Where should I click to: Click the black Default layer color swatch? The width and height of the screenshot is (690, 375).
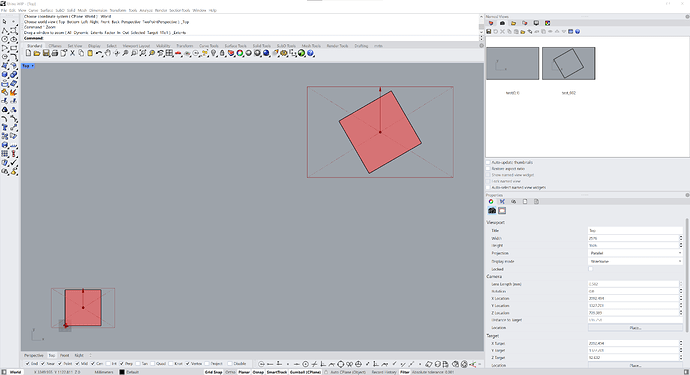122,372
